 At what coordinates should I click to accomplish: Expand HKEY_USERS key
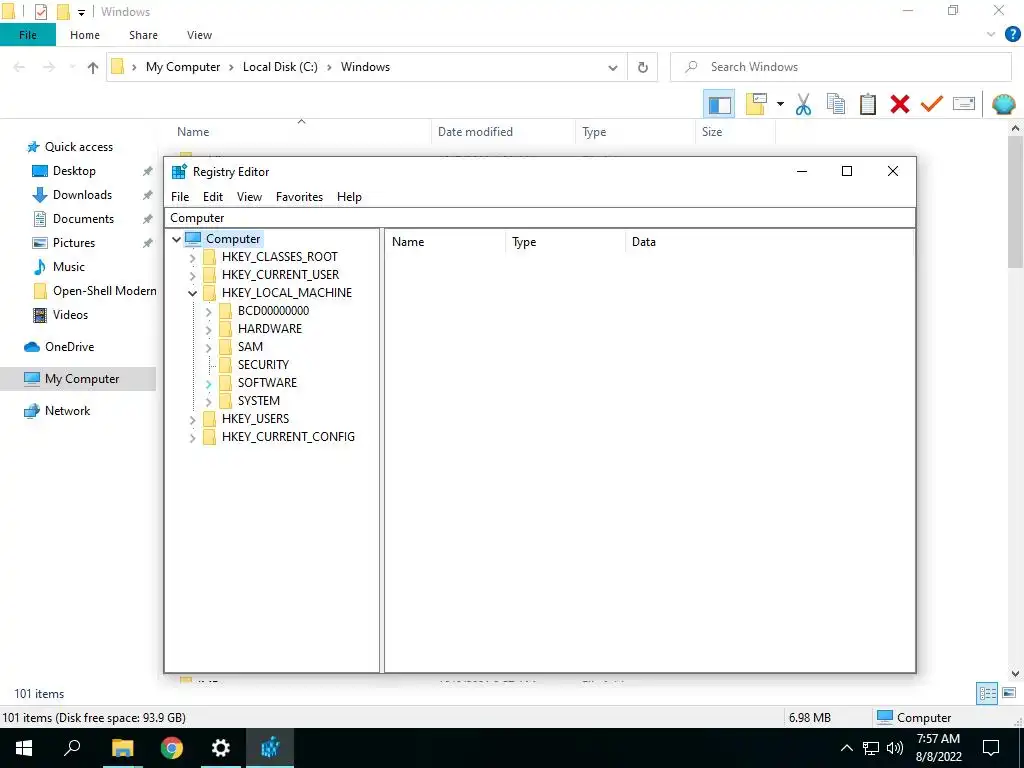click(x=193, y=419)
